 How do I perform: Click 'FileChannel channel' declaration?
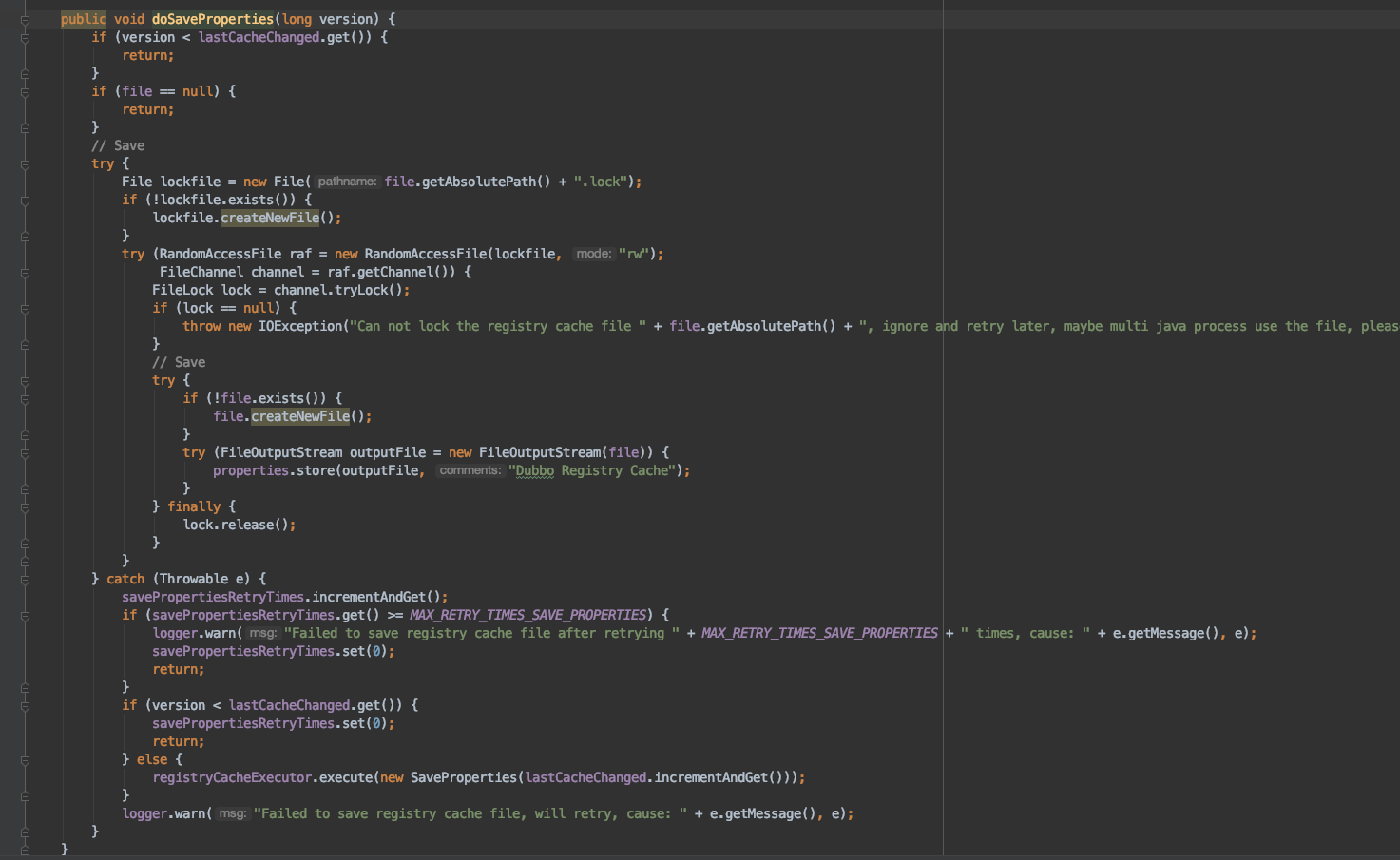(x=232, y=272)
